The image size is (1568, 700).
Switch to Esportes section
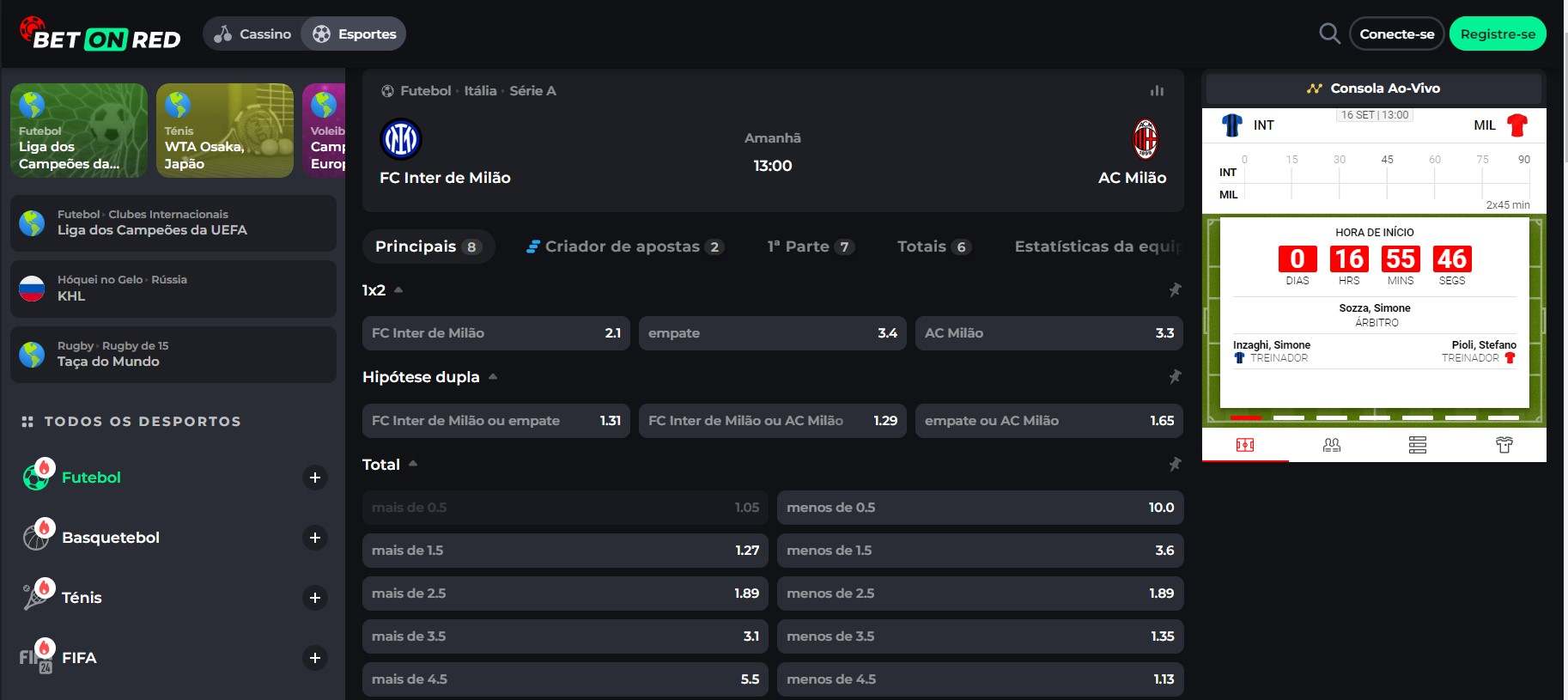(x=354, y=33)
